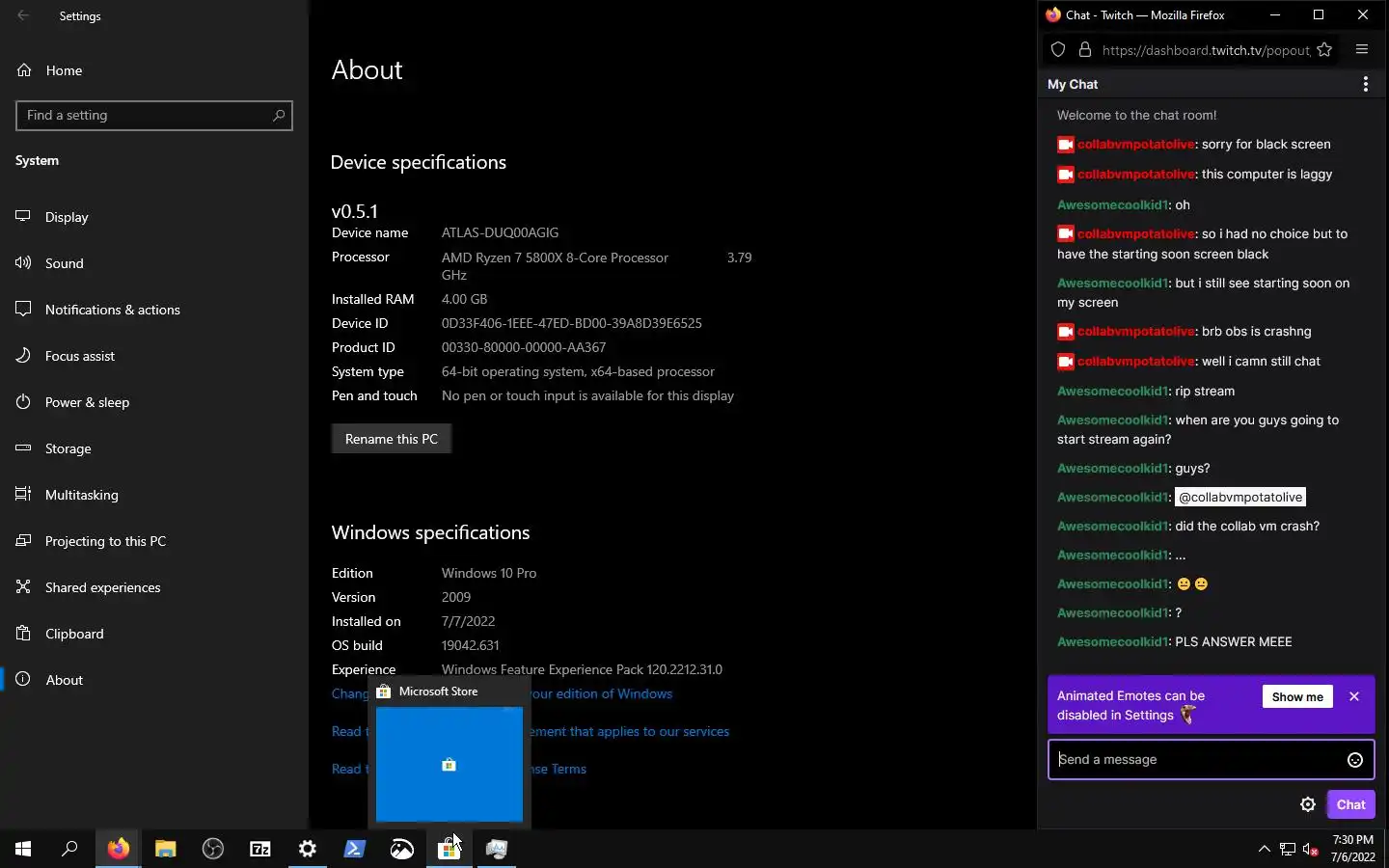
Task: Click Rename this PC button
Action: pos(392,439)
